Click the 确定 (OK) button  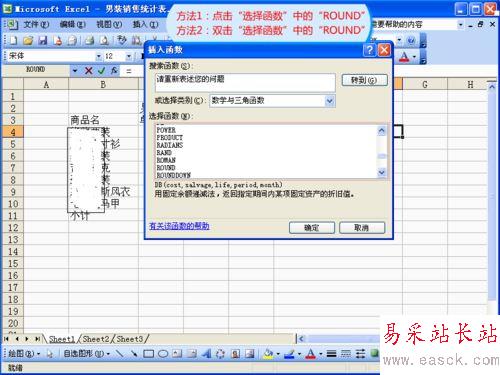(312, 228)
